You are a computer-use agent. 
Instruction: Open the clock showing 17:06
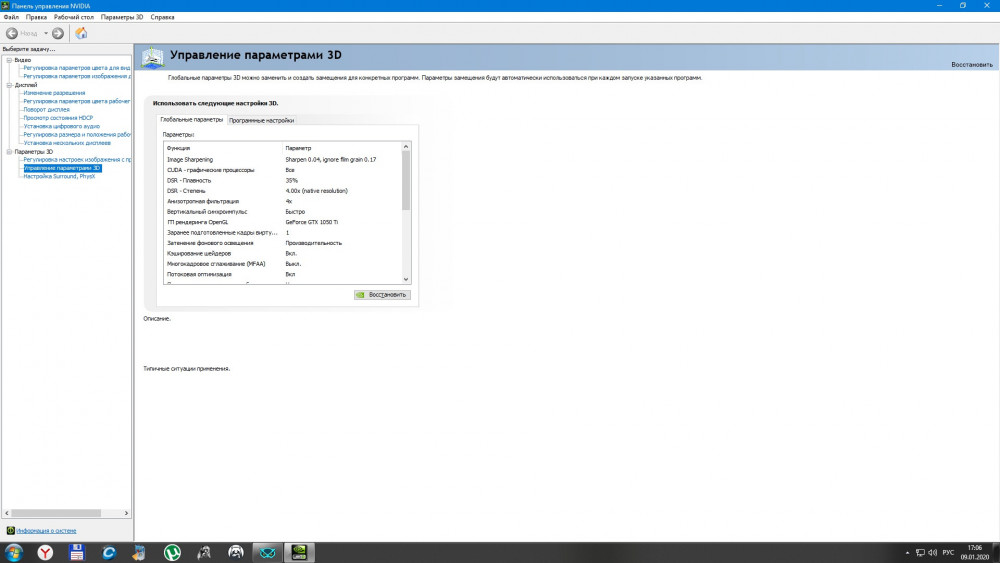pyautogui.click(x=975, y=552)
